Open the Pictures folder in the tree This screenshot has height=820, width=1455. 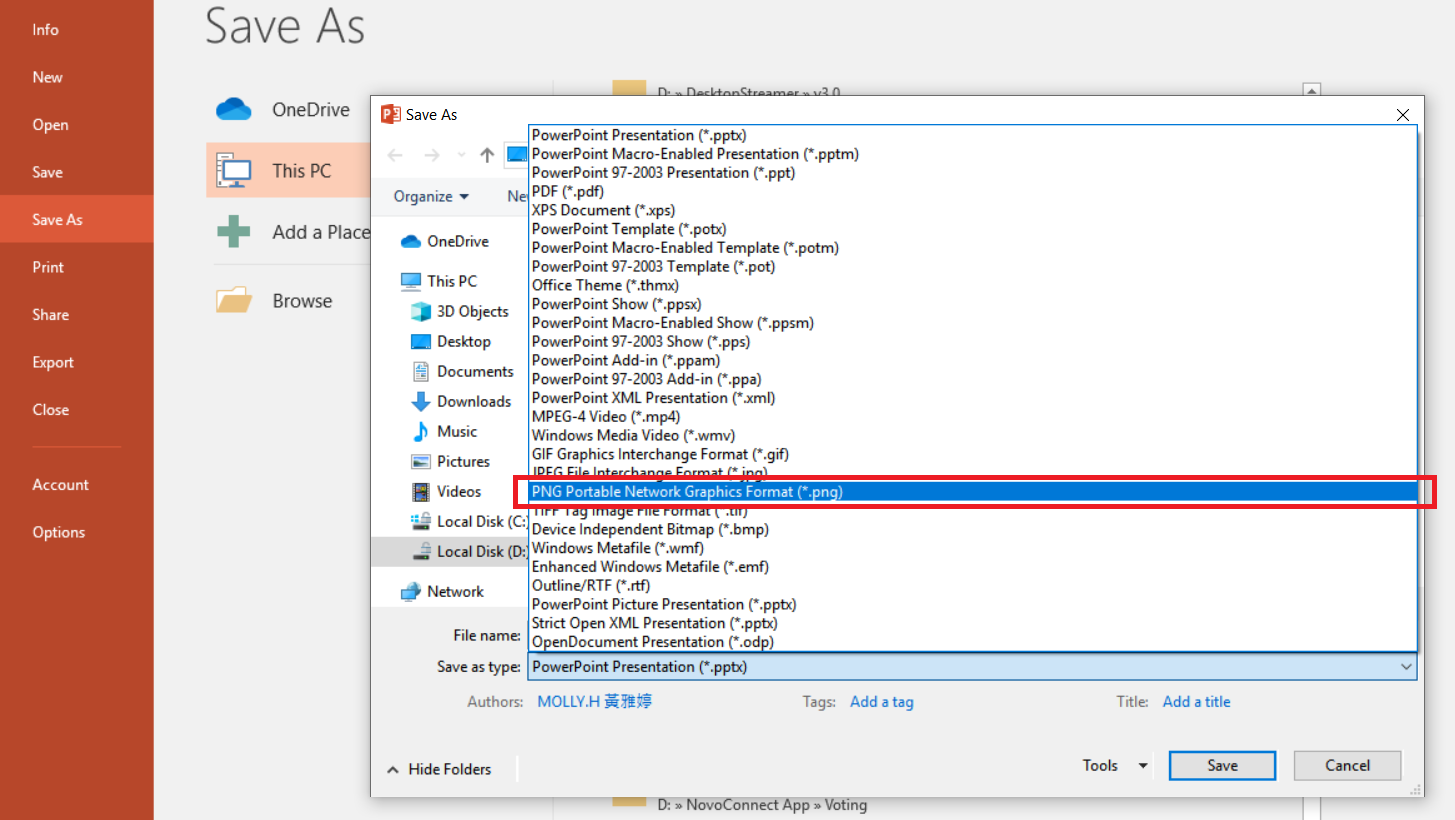click(450, 461)
